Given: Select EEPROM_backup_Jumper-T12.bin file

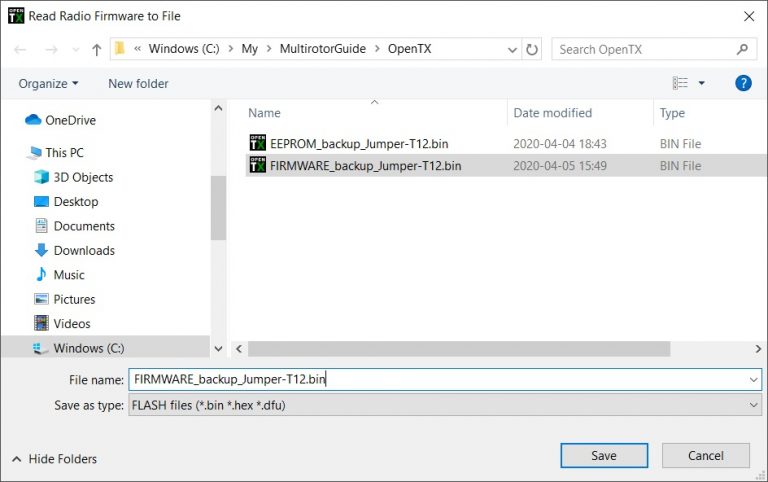Looking at the screenshot, I should tap(359, 144).
